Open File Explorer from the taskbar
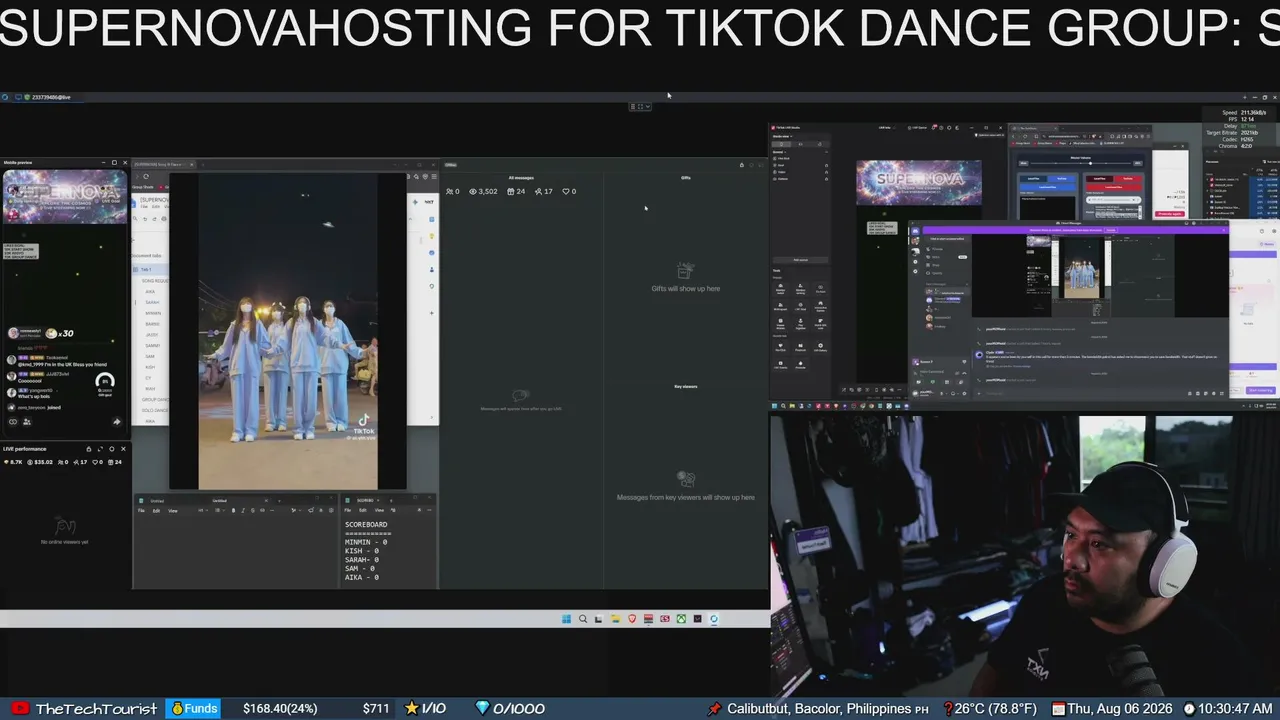 click(615, 619)
